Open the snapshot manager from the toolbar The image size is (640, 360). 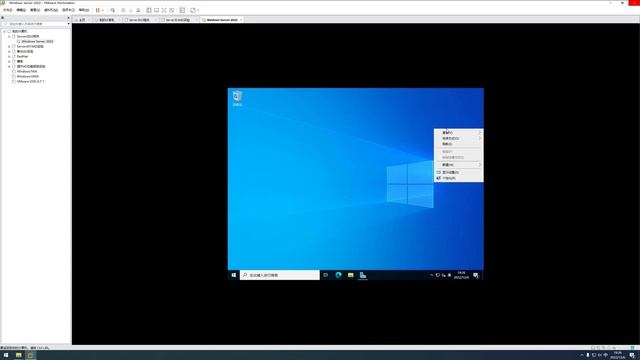pyautogui.click(x=138, y=10)
